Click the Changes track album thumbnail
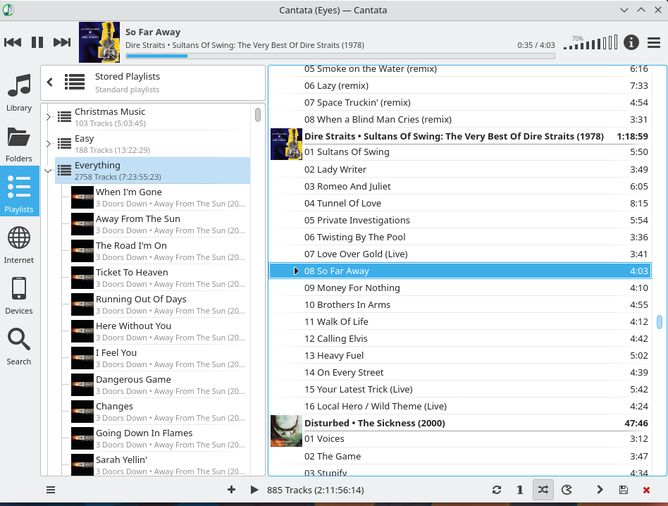 tap(82, 412)
